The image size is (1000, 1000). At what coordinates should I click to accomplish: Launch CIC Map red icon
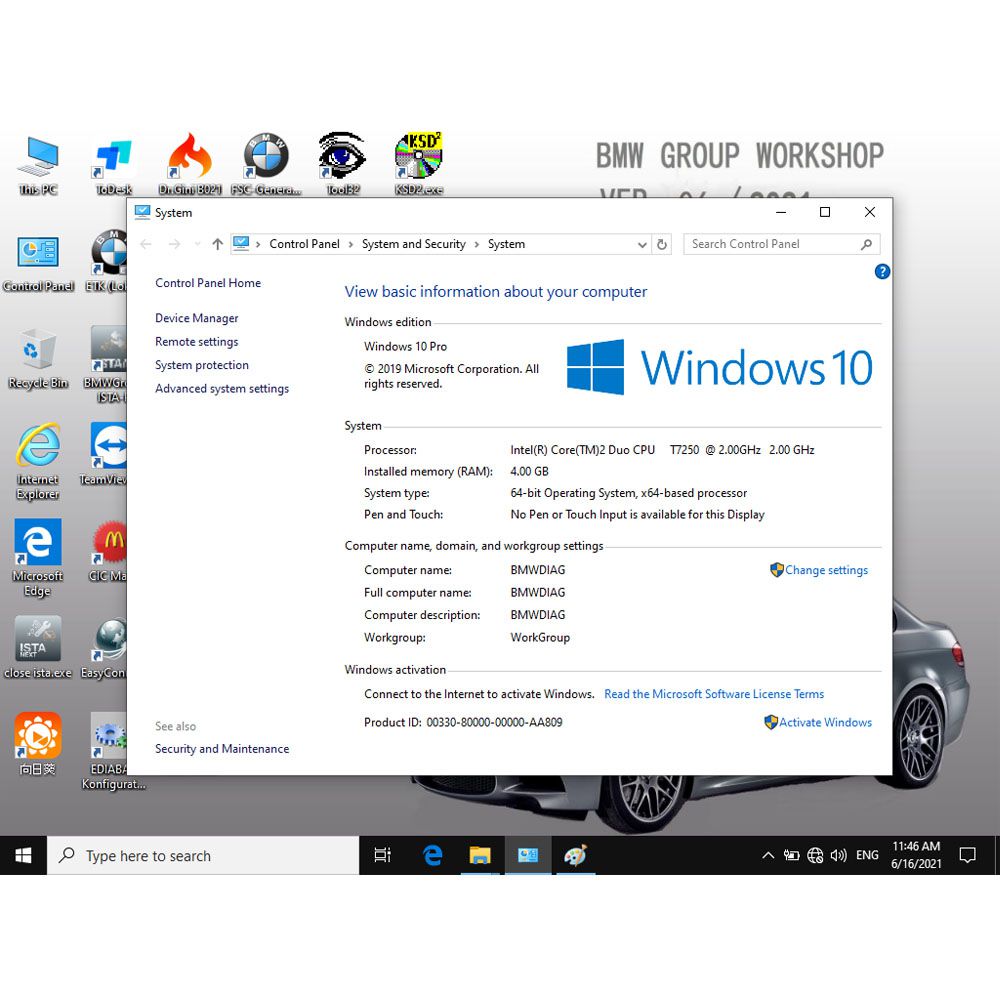click(x=108, y=551)
